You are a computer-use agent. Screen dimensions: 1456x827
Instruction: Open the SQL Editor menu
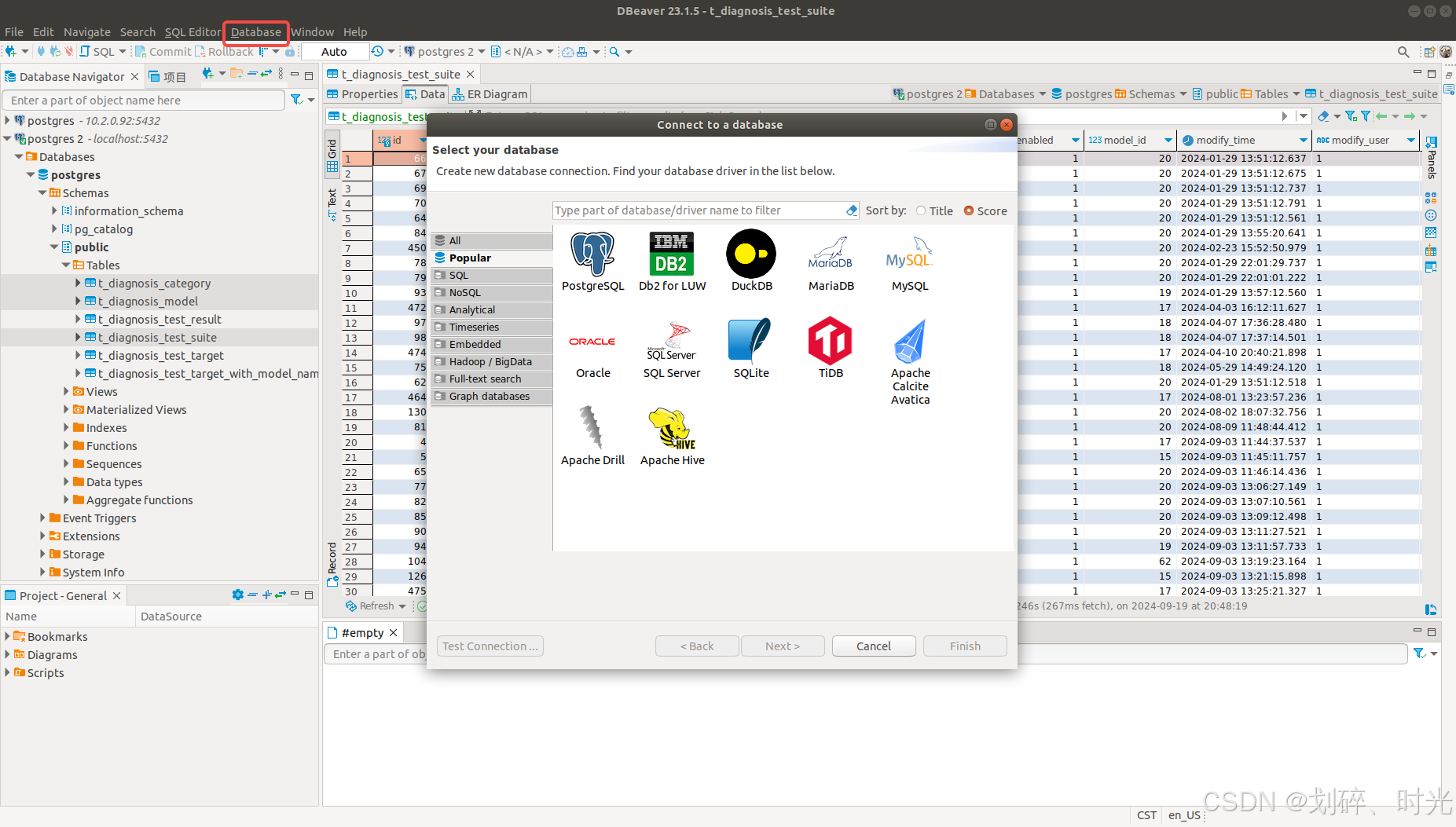[193, 31]
